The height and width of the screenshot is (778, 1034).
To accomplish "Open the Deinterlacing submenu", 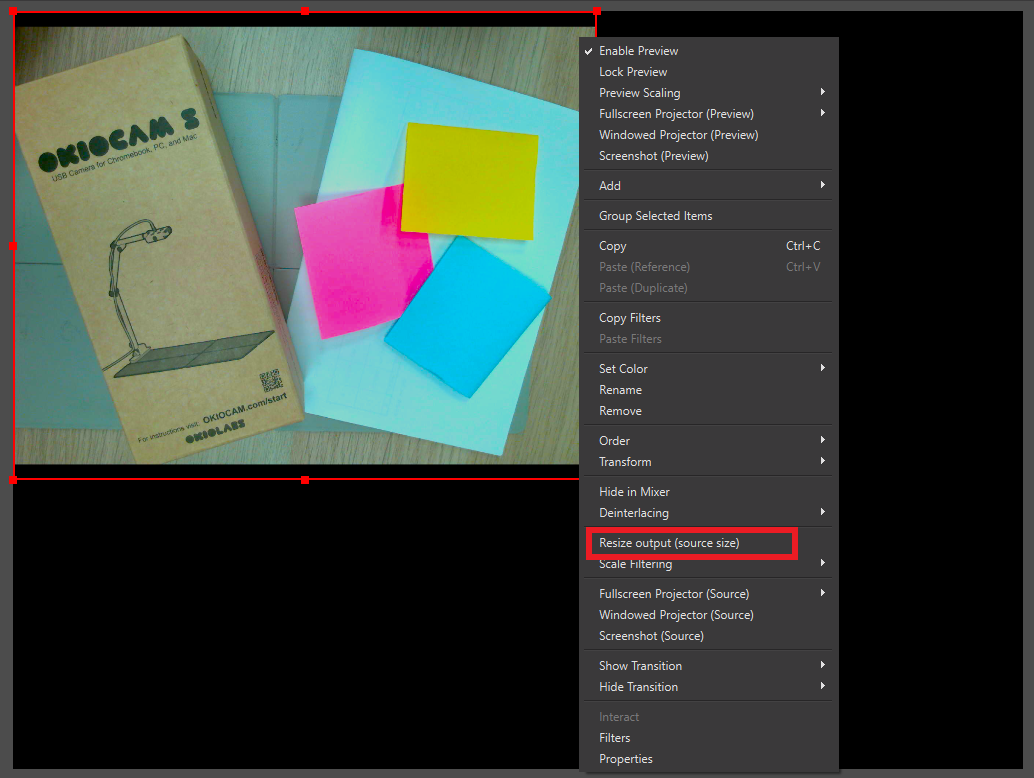I will click(x=634, y=513).
